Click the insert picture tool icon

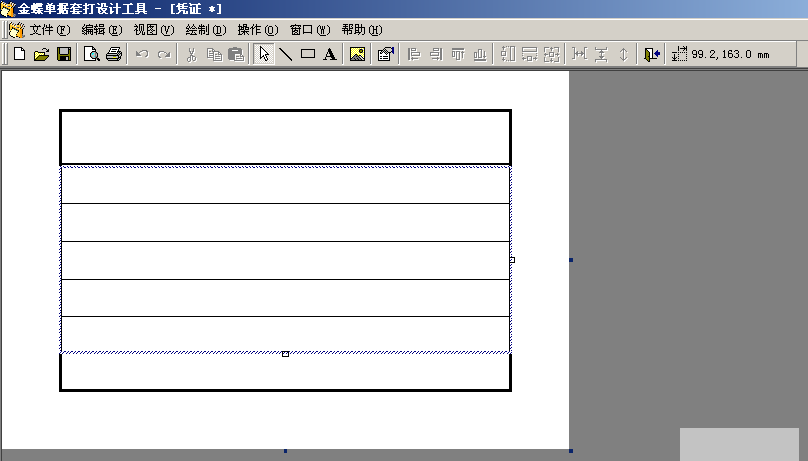point(357,55)
